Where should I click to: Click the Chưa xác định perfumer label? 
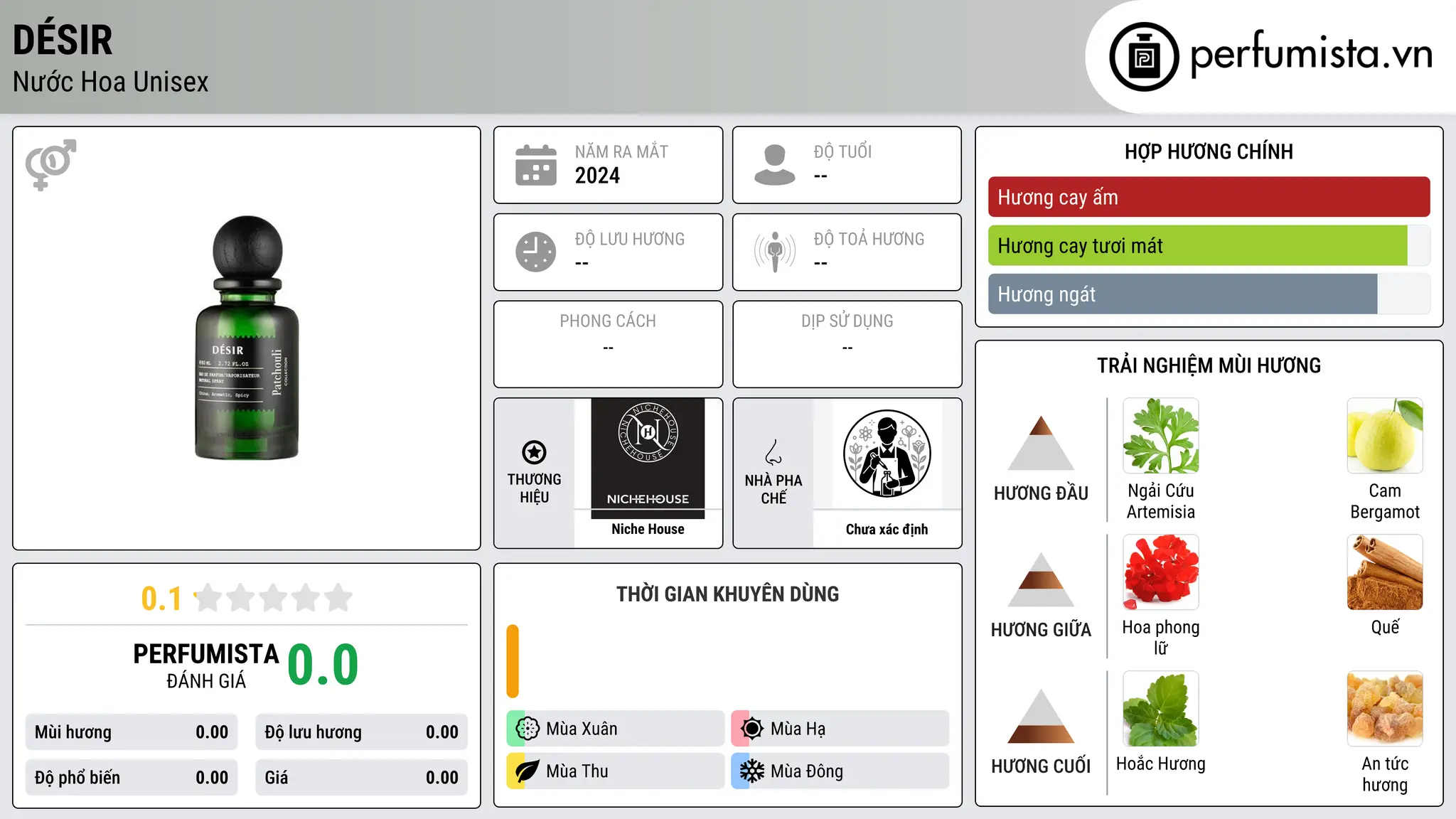pos(887,529)
